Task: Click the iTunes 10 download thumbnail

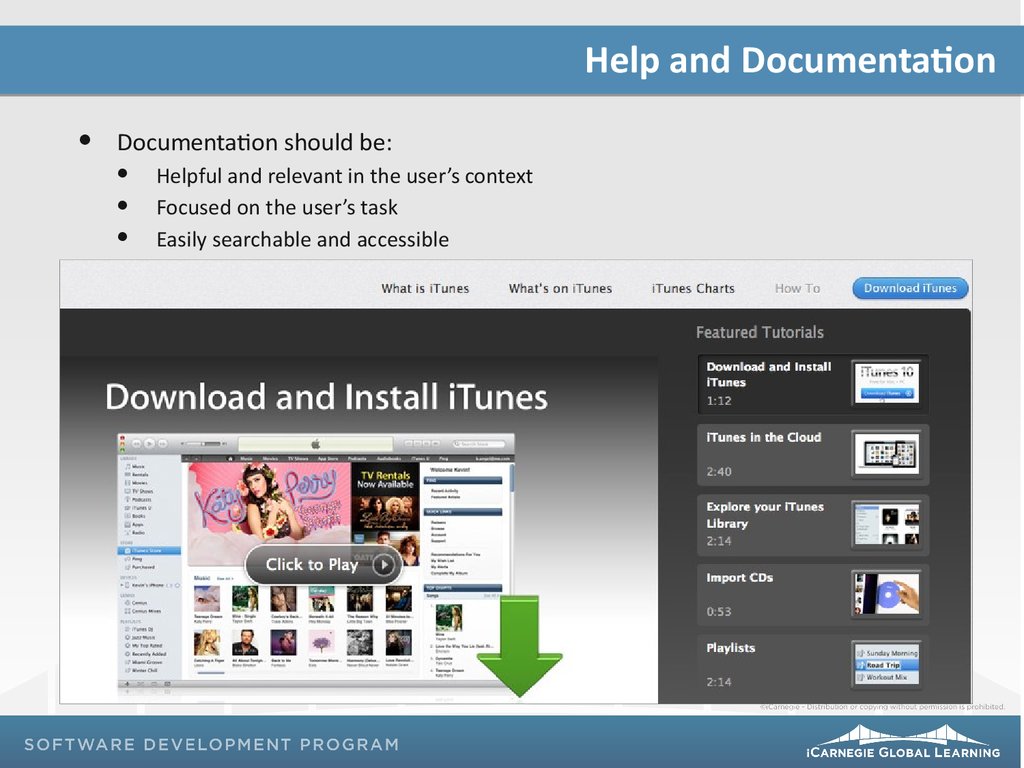Action: tap(887, 383)
